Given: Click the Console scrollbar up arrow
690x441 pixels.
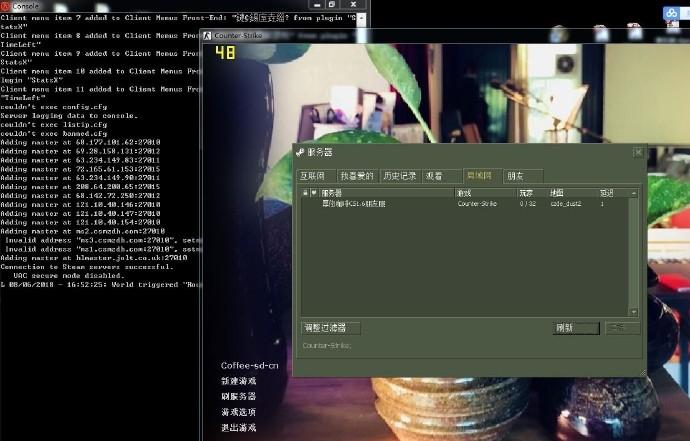Looking at the screenshot, I should pyautogui.click(x=361, y=18).
